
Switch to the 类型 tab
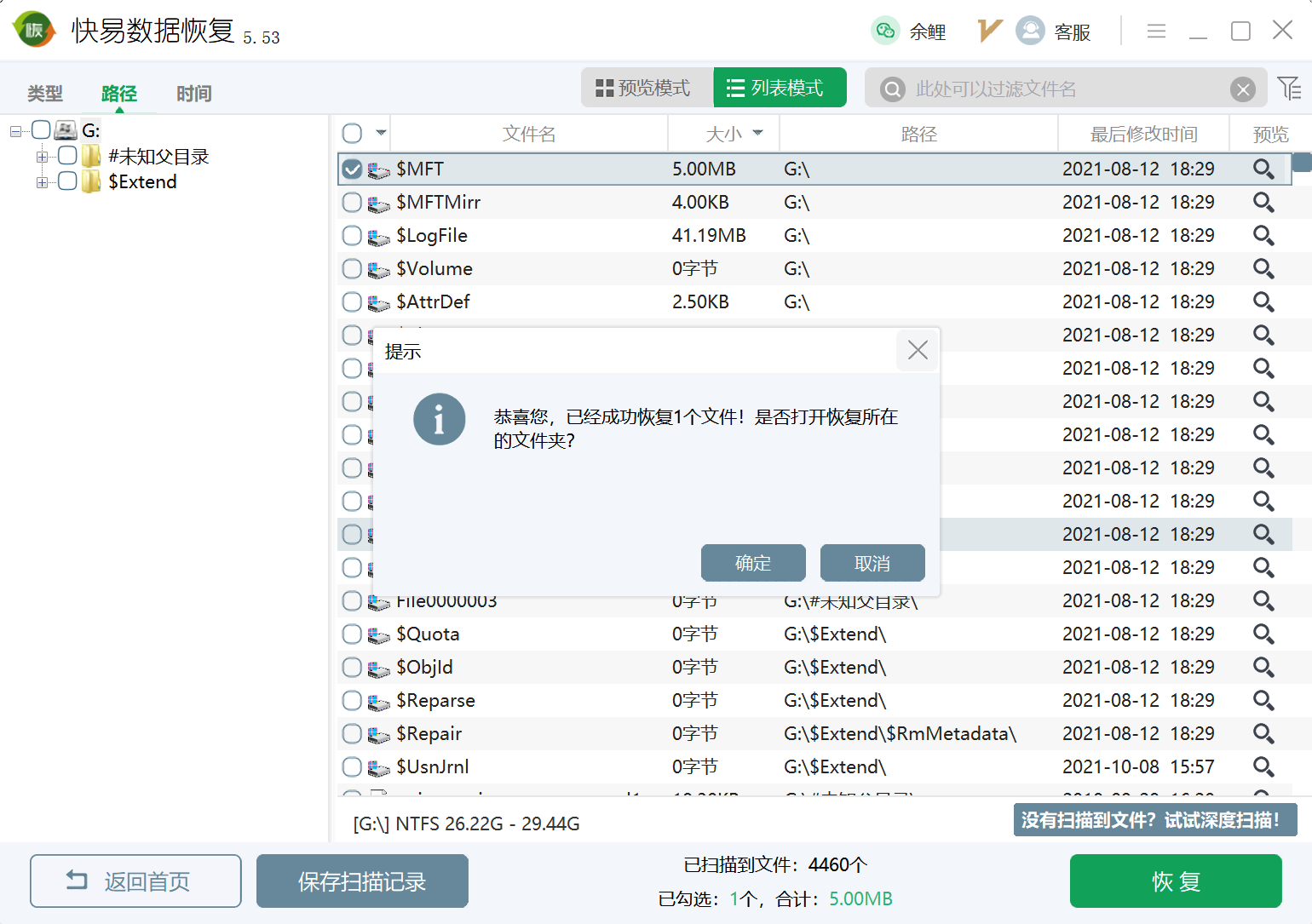coord(45,94)
